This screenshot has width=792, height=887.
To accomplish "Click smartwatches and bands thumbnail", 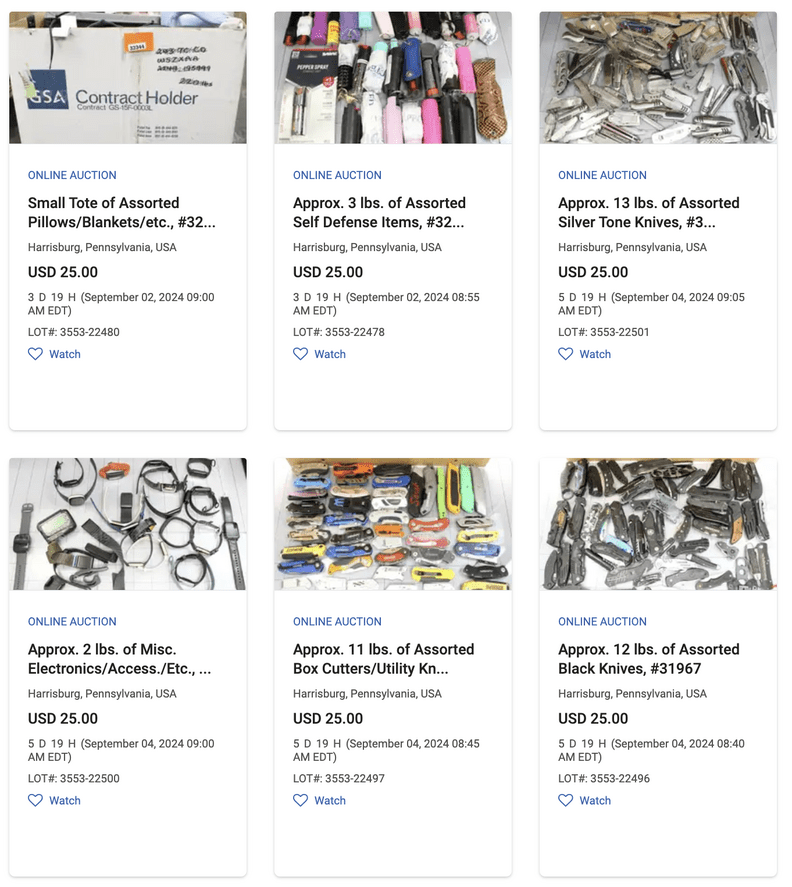I will point(128,524).
